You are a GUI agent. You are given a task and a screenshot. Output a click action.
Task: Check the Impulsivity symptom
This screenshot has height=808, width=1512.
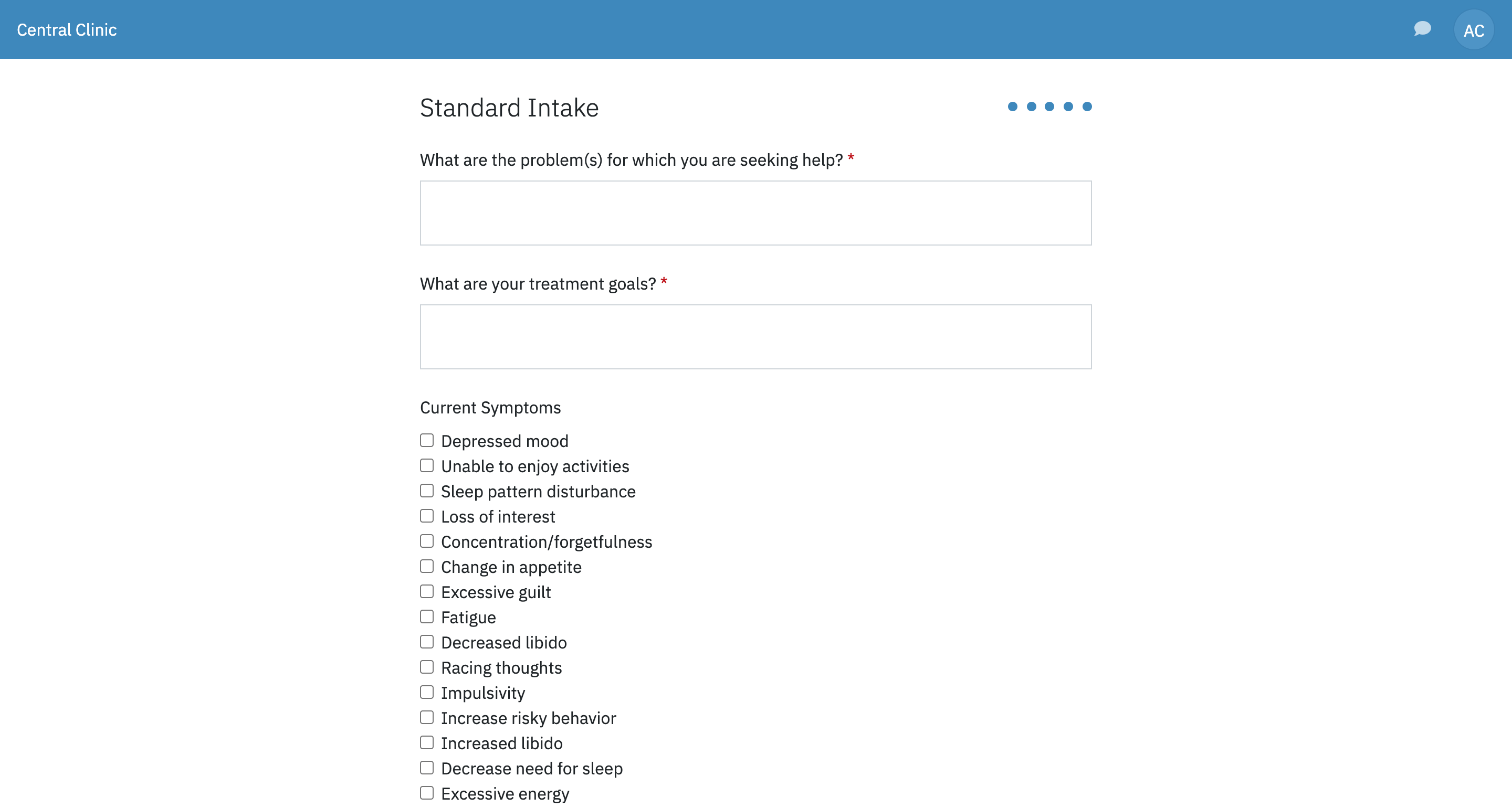[427, 693]
